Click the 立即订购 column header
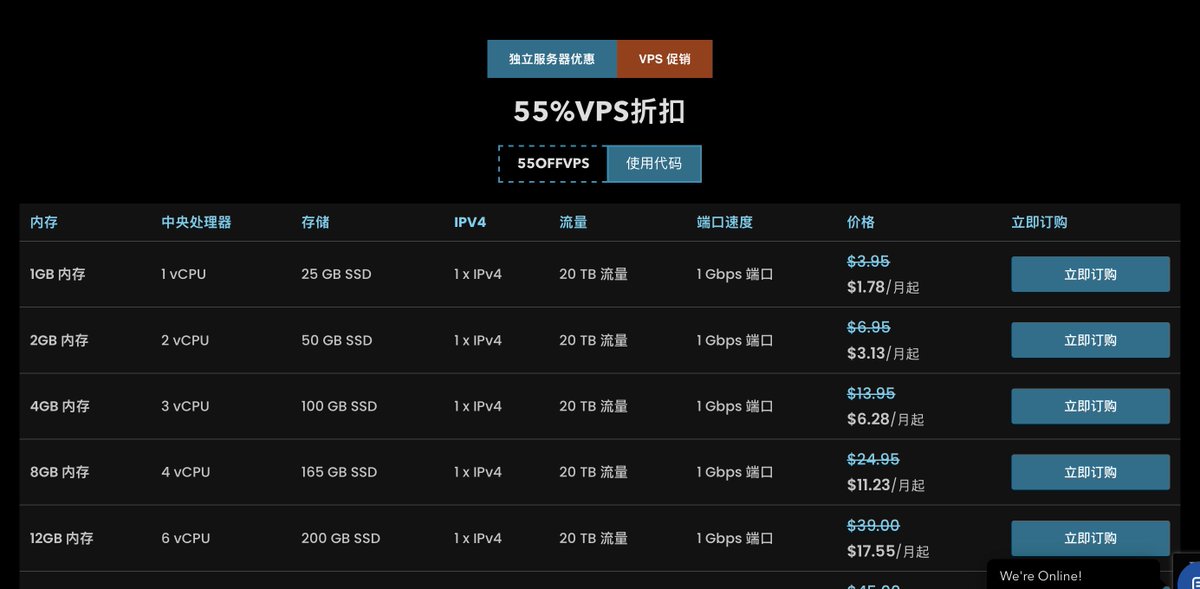Screen dimensions: 1200x589 coord(1039,222)
